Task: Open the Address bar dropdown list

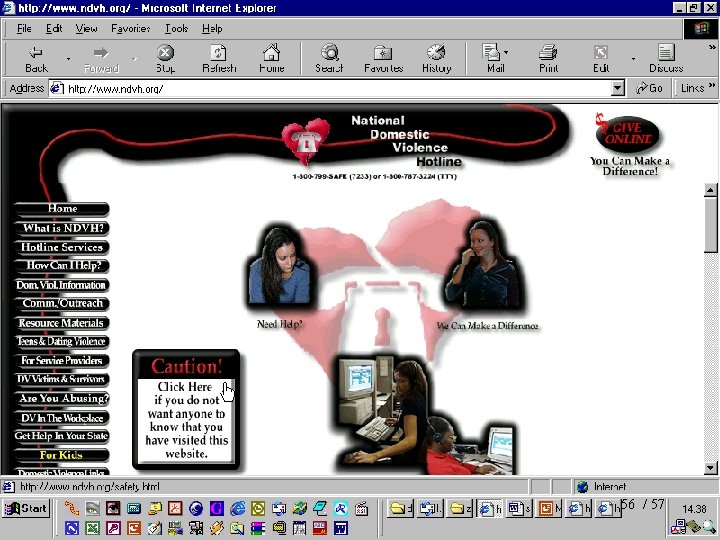Action: pyautogui.click(x=618, y=88)
